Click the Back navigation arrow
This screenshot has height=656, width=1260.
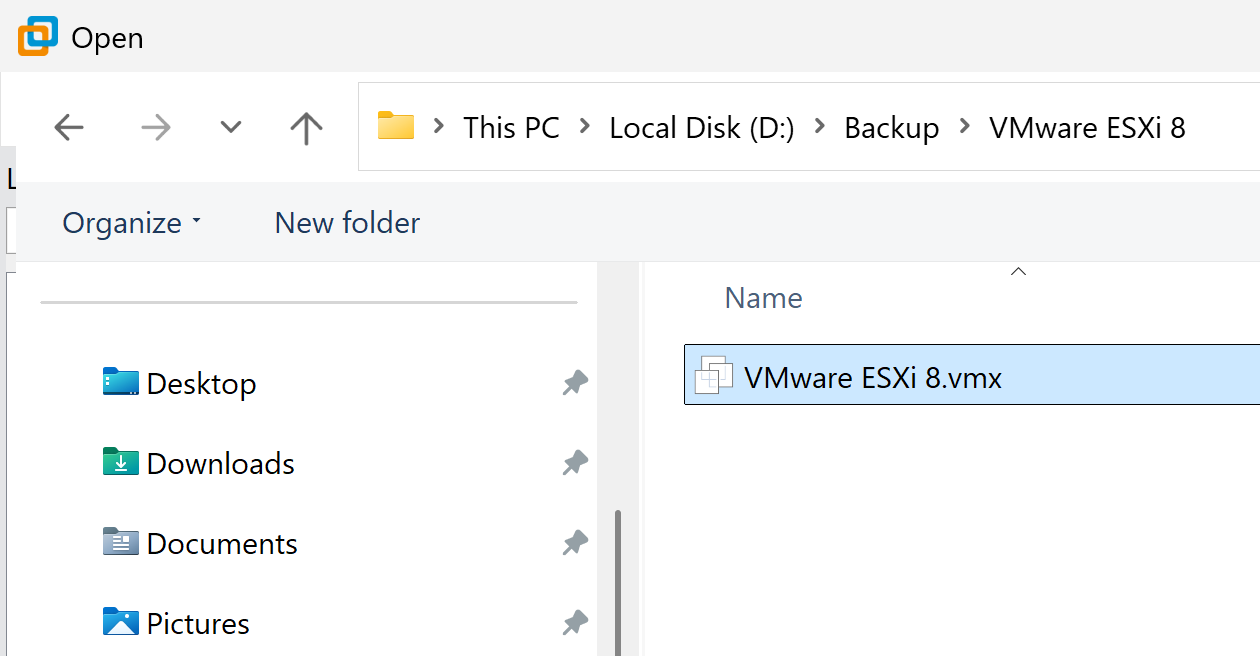tap(69, 127)
